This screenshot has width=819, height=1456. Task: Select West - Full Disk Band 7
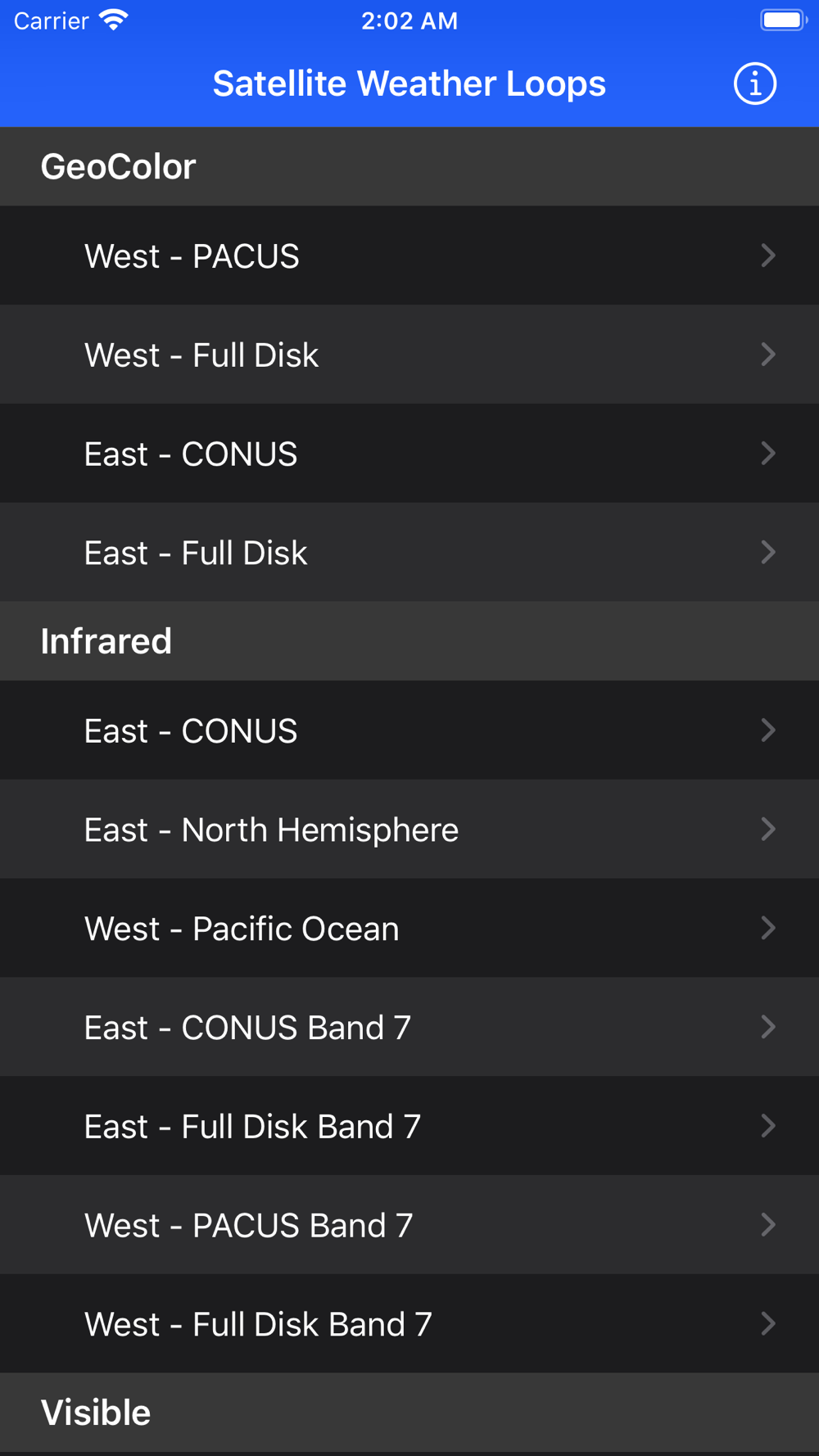click(409, 1323)
